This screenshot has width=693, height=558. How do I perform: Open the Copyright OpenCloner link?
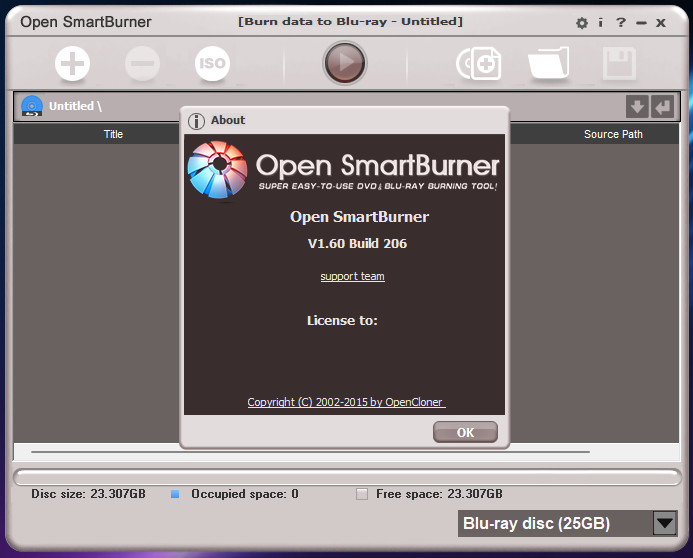tap(346, 402)
